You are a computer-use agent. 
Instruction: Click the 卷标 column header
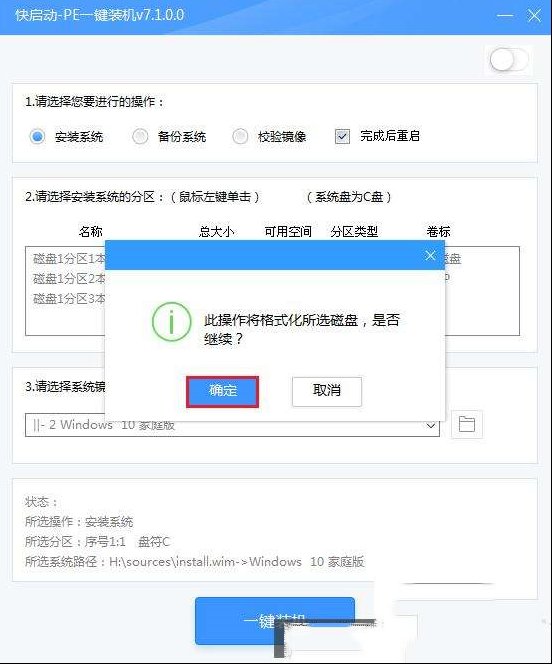tap(439, 232)
